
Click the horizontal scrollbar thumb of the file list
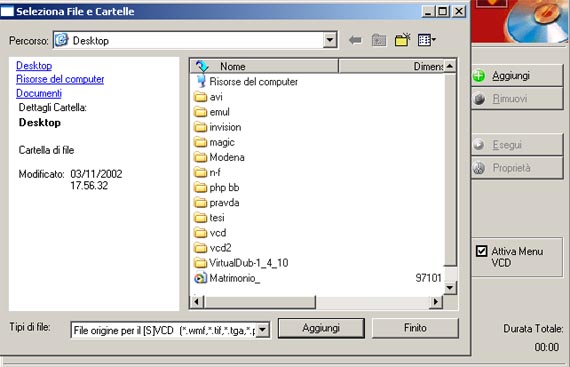coord(260,302)
